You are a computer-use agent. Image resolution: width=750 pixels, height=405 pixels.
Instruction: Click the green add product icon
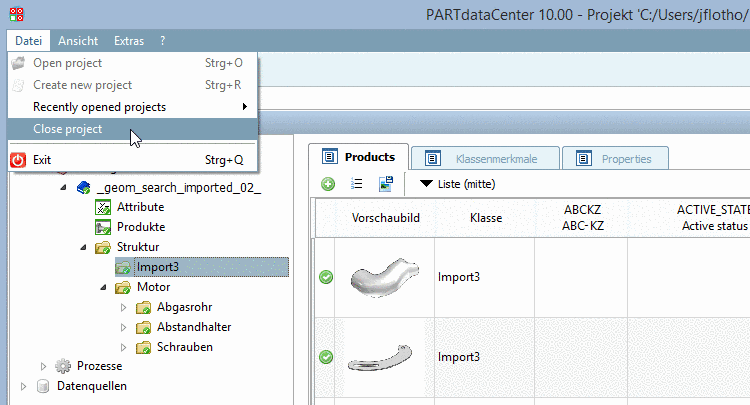click(x=328, y=184)
